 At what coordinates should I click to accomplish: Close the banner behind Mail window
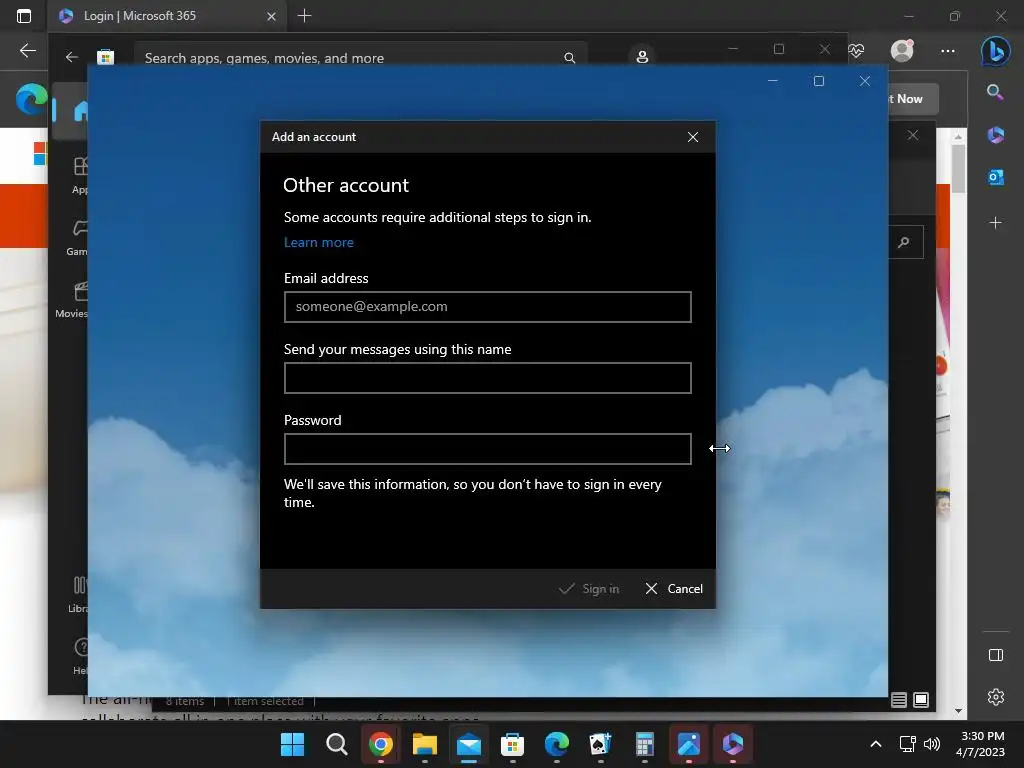pos(913,135)
